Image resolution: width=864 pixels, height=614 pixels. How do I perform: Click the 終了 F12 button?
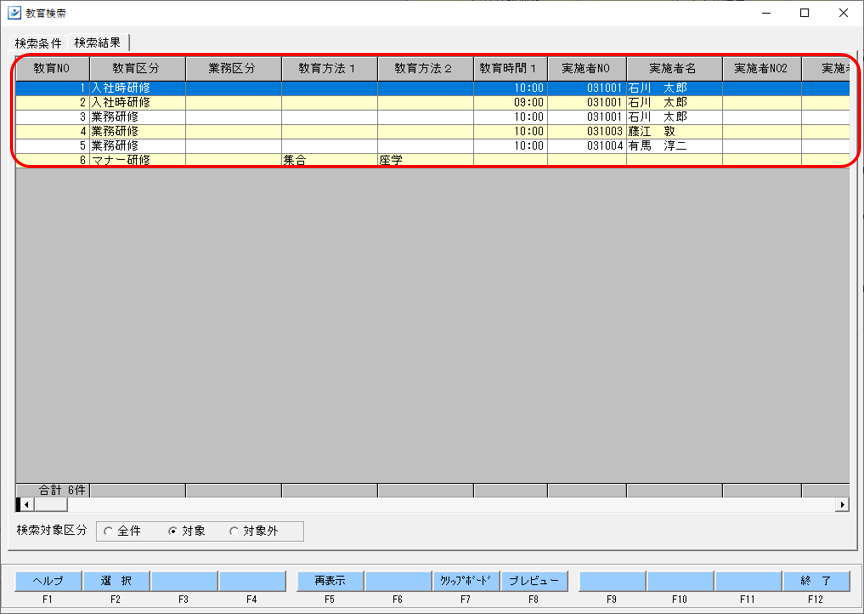[816, 581]
